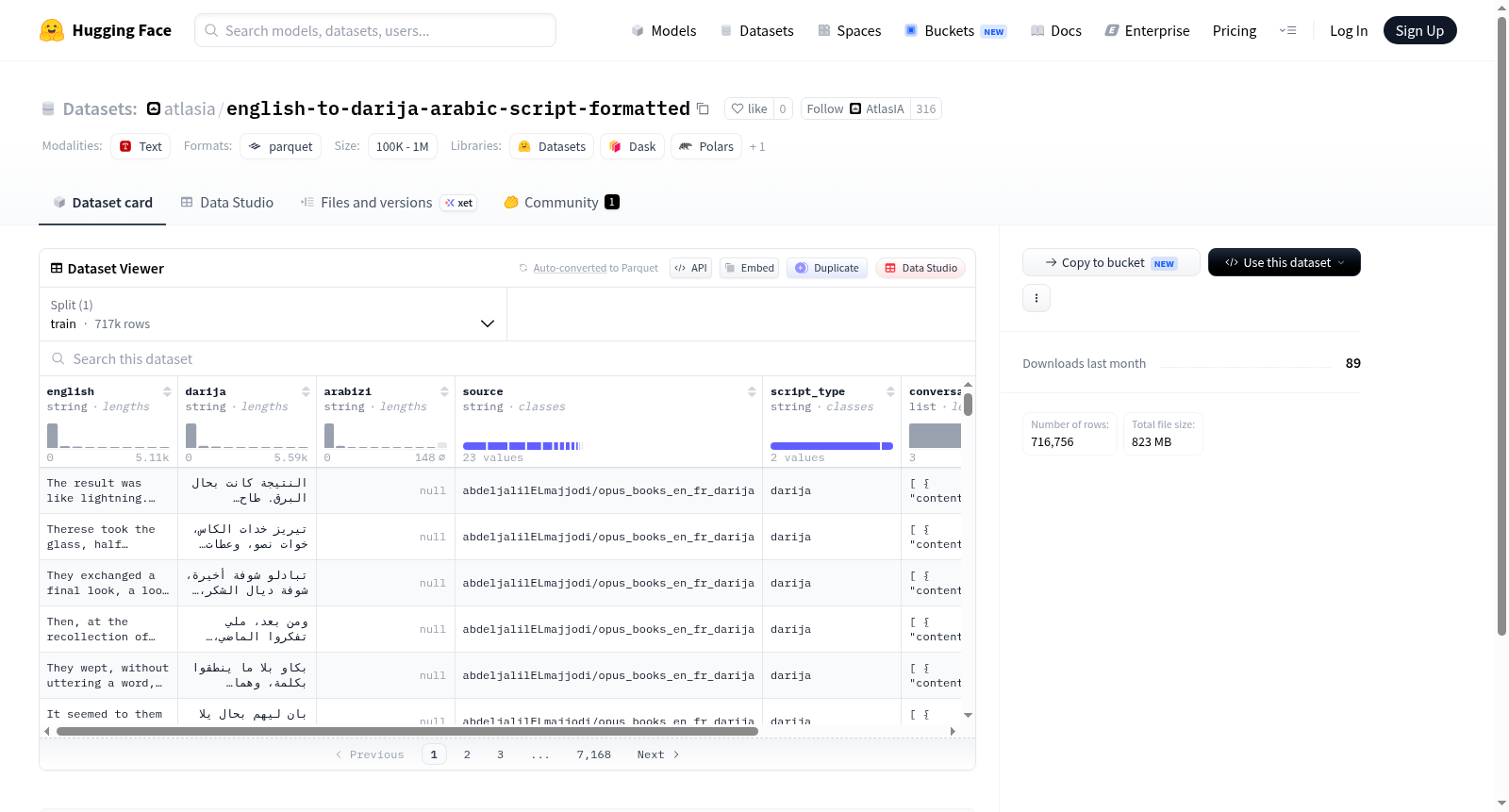Focus the main search models field
Image resolution: width=1509 pixels, height=812 pixels.
coord(375,30)
